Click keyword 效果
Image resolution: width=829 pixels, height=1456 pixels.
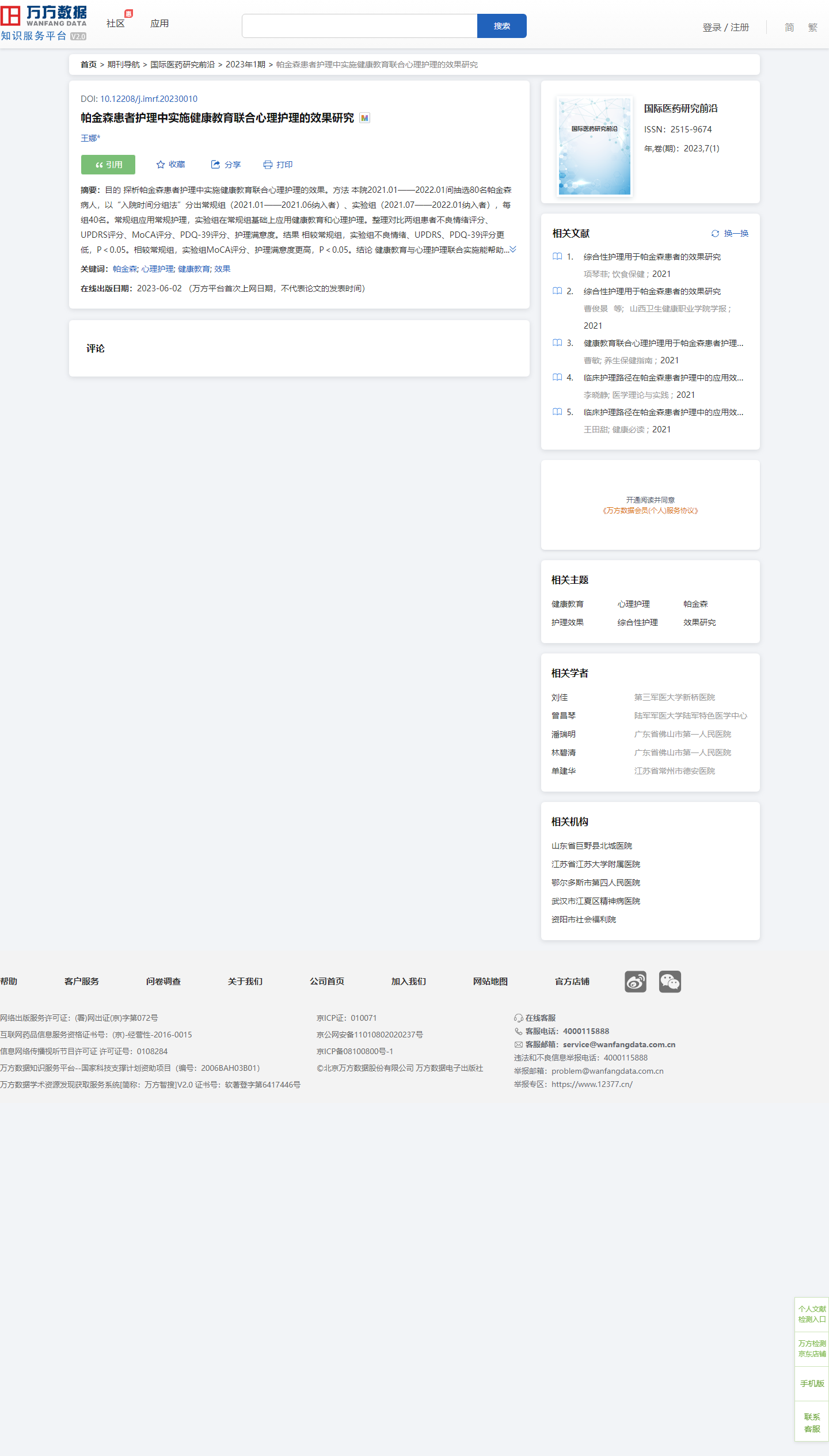[222, 269]
